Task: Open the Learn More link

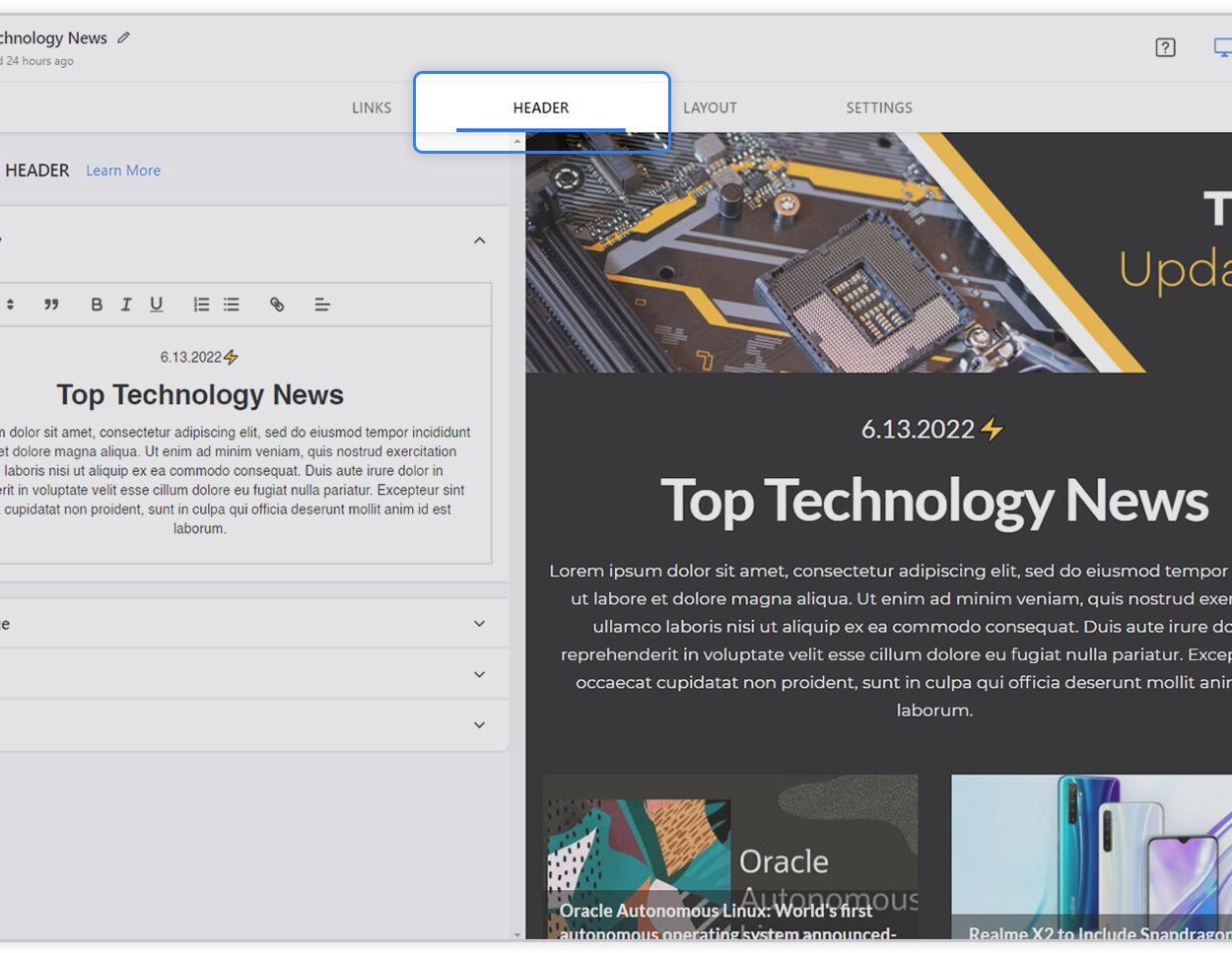Action: 122,170
